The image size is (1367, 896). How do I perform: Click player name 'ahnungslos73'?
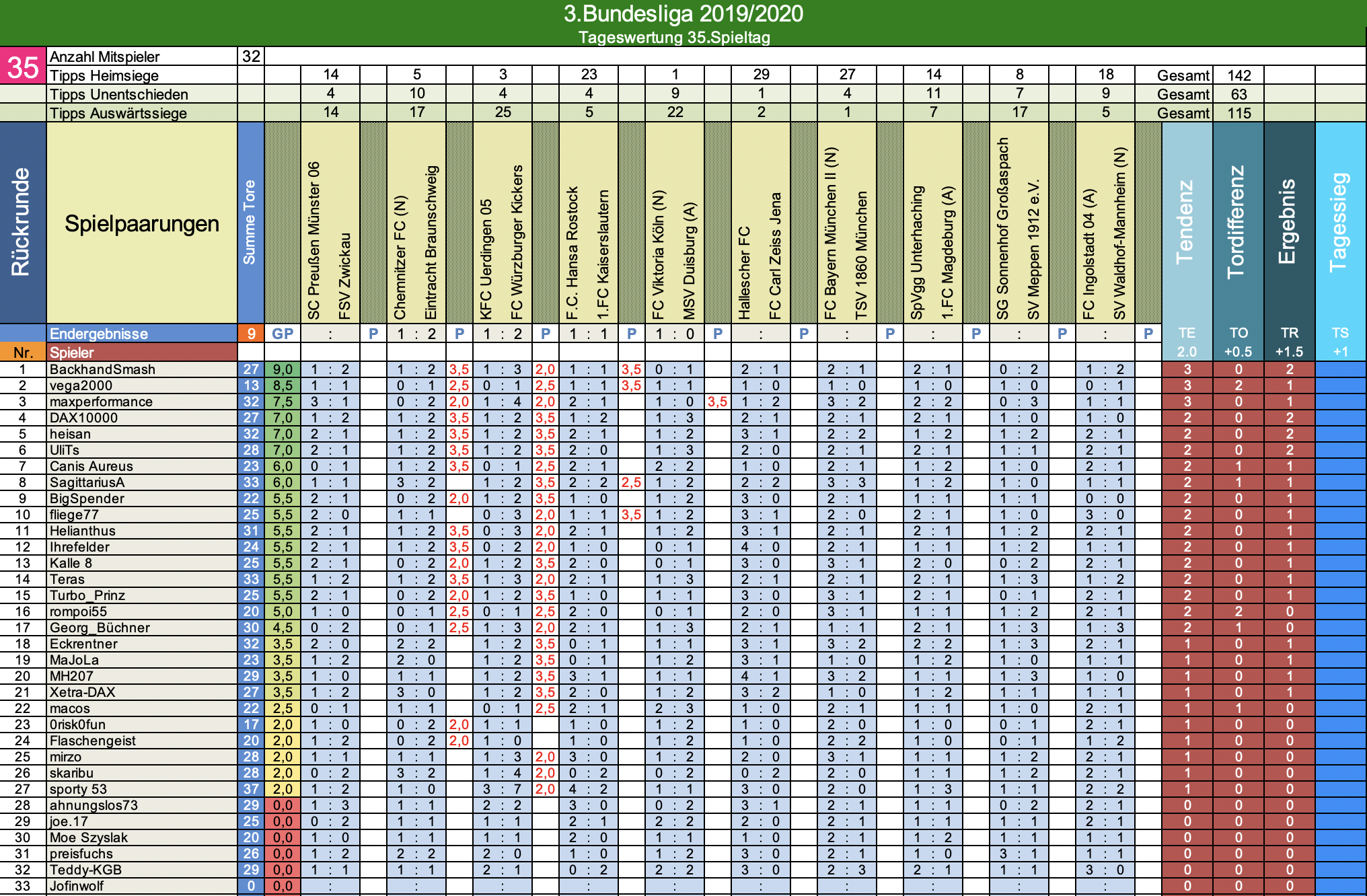pyautogui.click(x=94, y=805)
